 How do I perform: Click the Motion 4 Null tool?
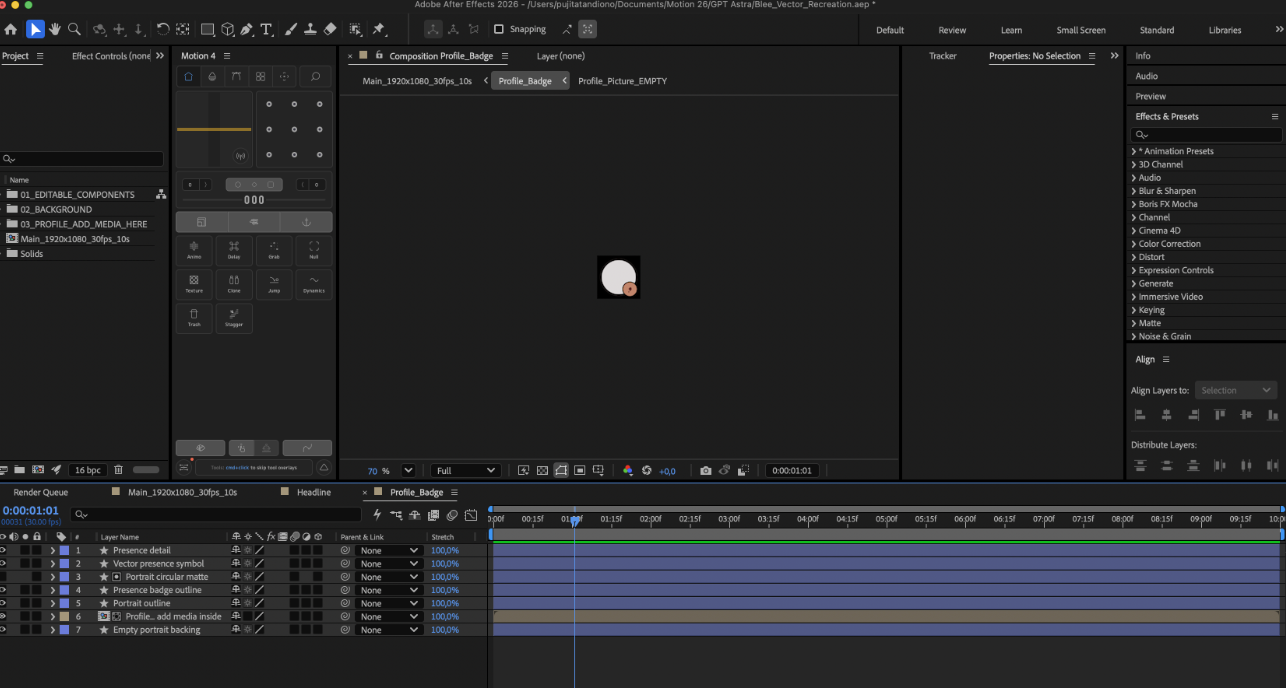314,250
